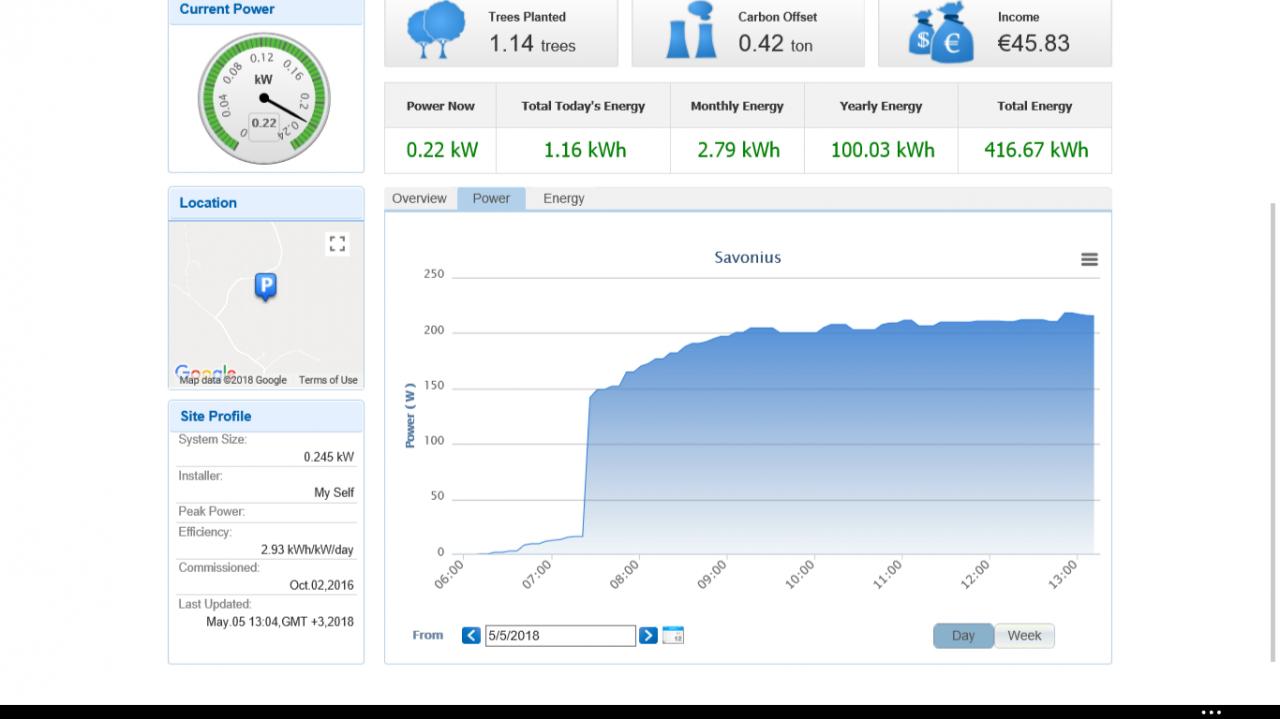Image resolution: width=1280 pixels, height=719 pixels.
Task: Click the Yearly Energy value 100.03 kWh
Action: 883,150
